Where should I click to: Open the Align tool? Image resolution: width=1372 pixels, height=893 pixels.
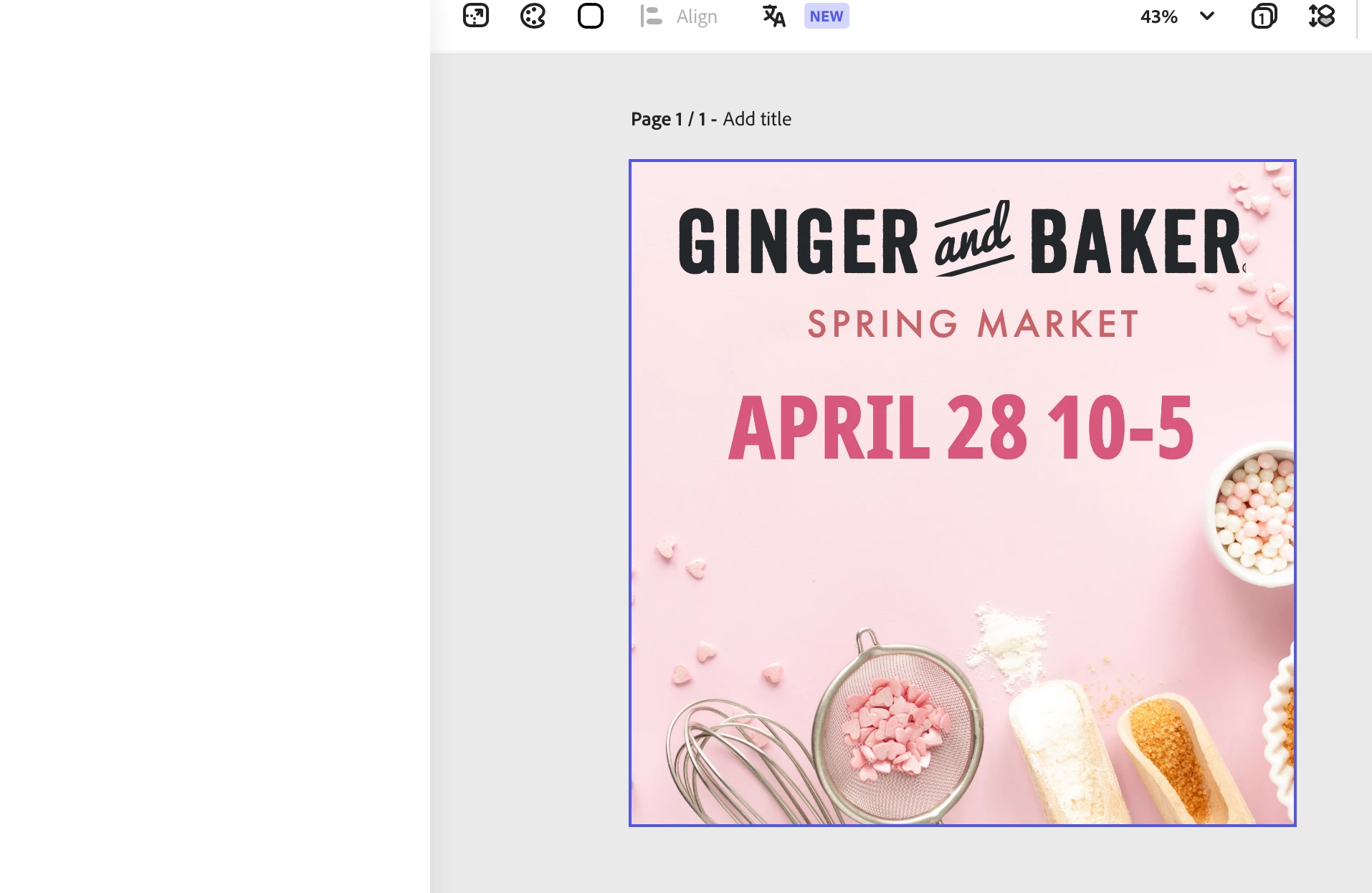click(678, 16)
